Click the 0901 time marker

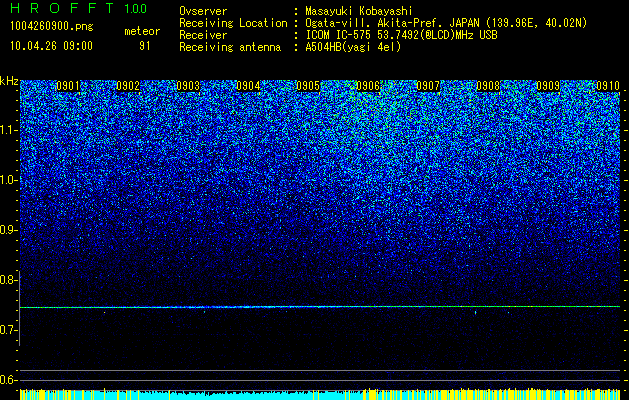[x=68, y=86]
